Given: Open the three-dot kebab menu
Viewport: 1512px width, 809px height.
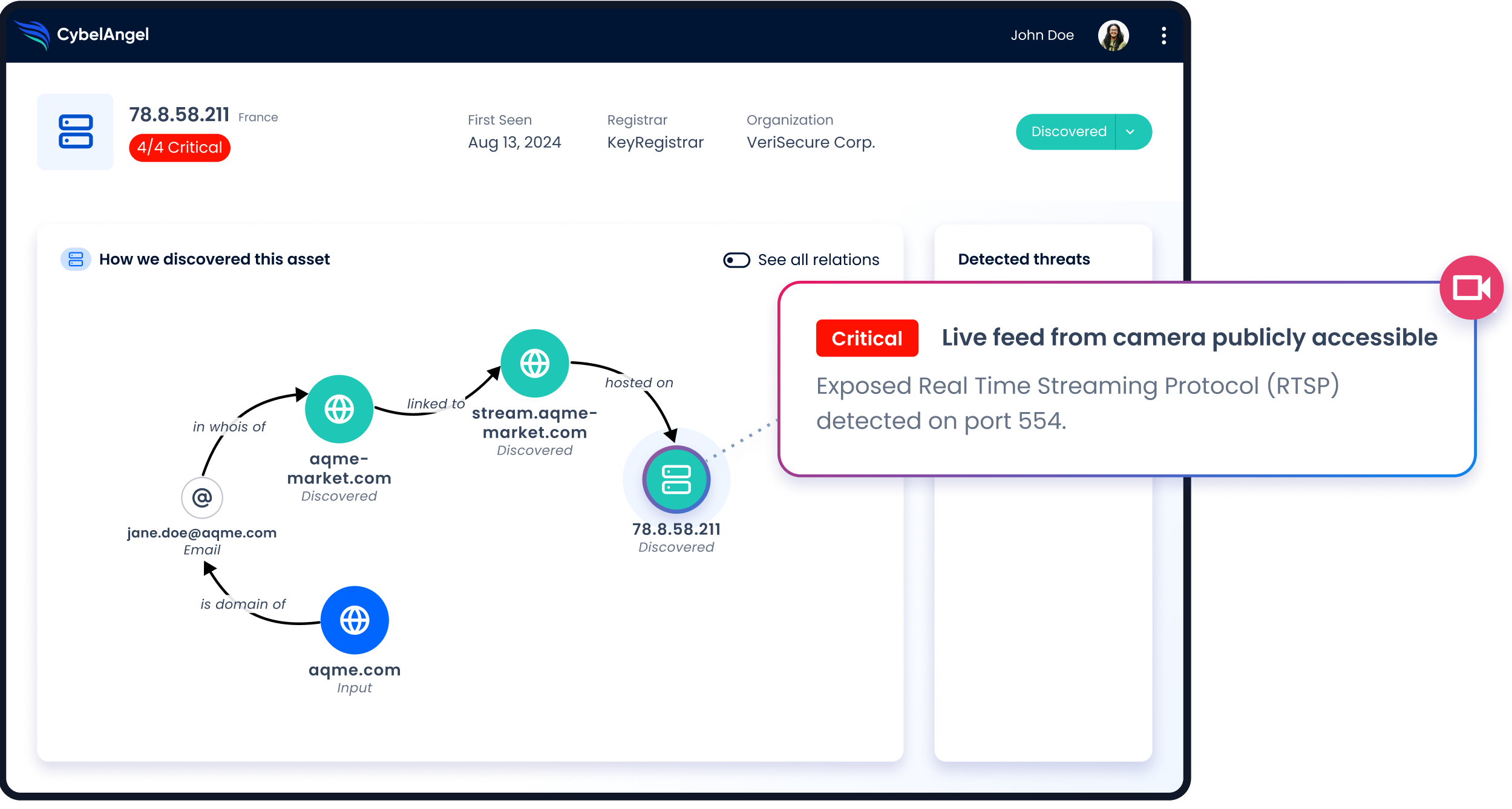Looking at the screenshot, I should tap(1163, 36).
